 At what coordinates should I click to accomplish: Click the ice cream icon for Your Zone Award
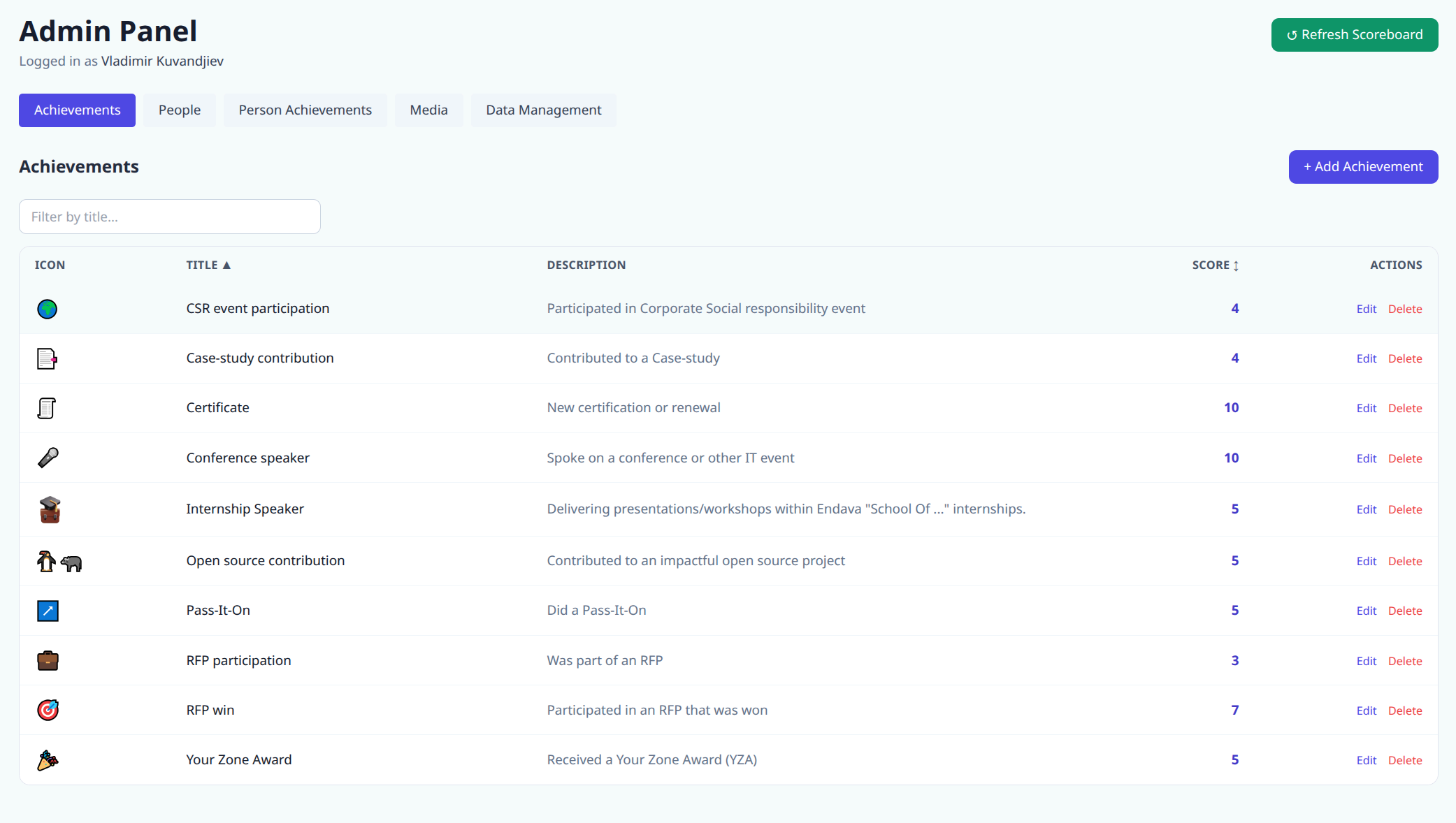click(x=47, y=760)
